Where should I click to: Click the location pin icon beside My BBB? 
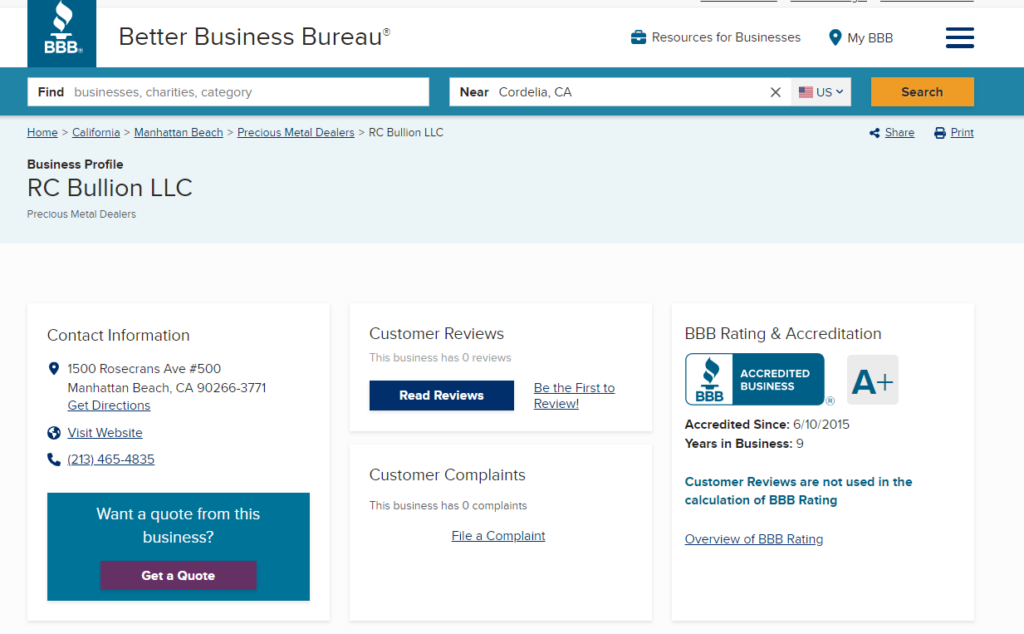pos(835,38)
